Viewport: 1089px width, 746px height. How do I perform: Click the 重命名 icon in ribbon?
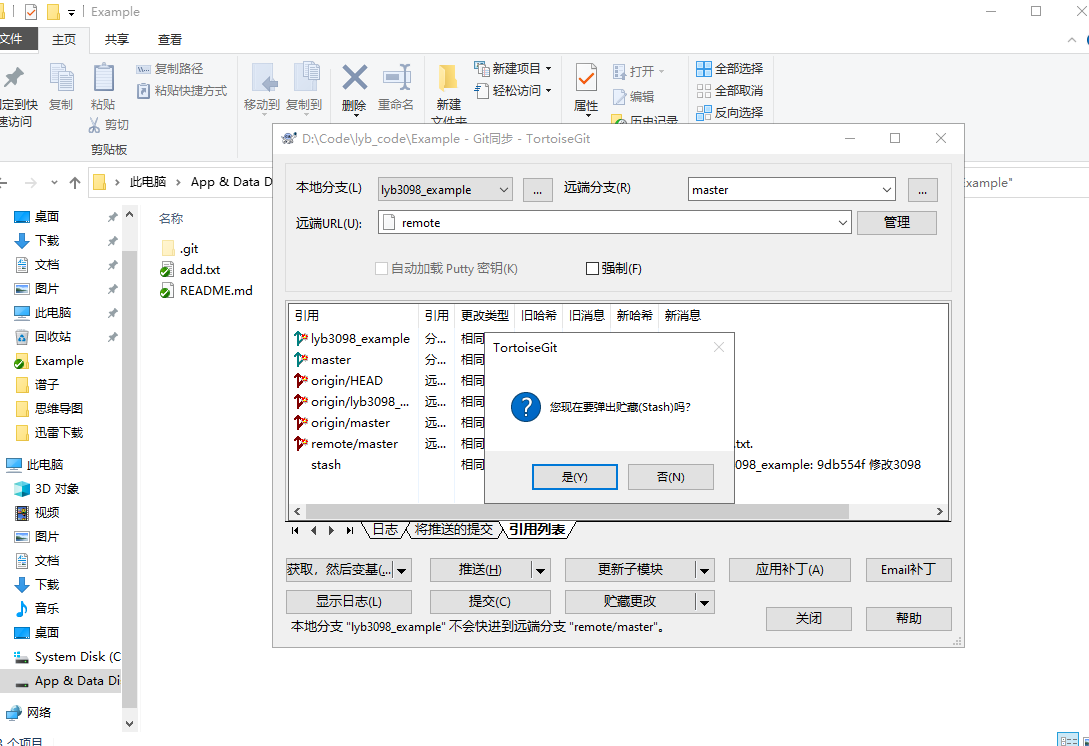pyautogui.click(x=397, y=76)
